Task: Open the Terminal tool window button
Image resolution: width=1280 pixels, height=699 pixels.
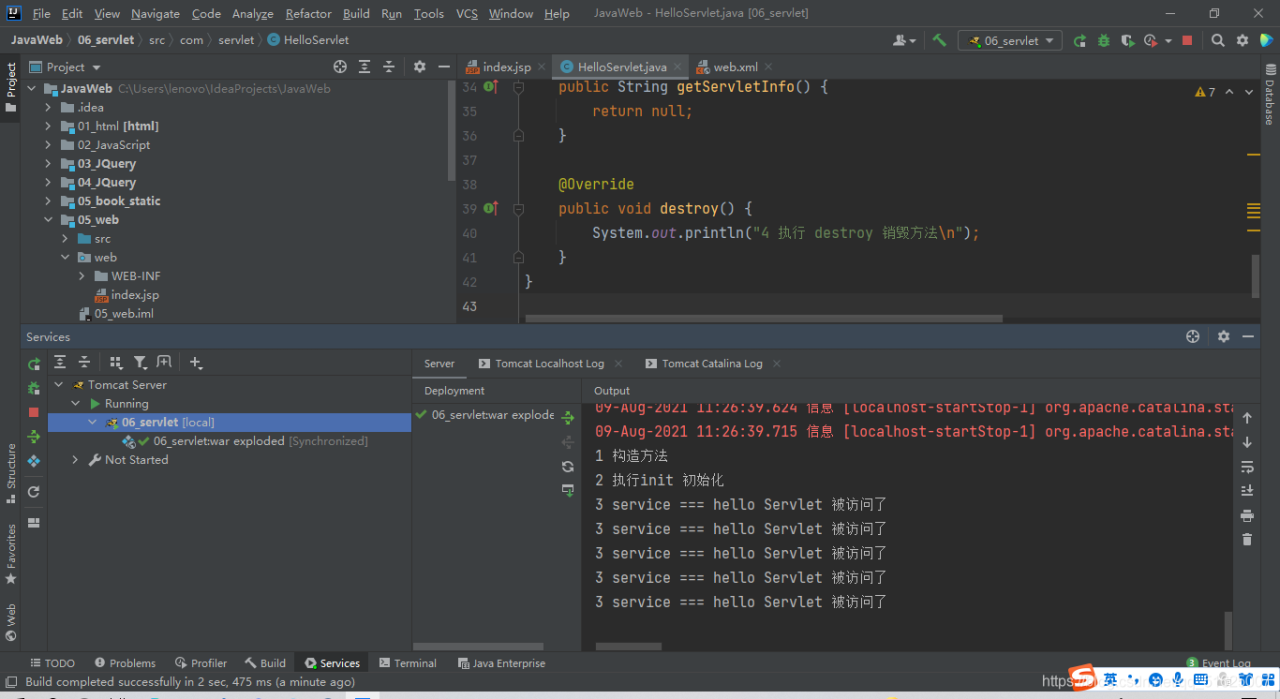Action: (x=408, y=663)
